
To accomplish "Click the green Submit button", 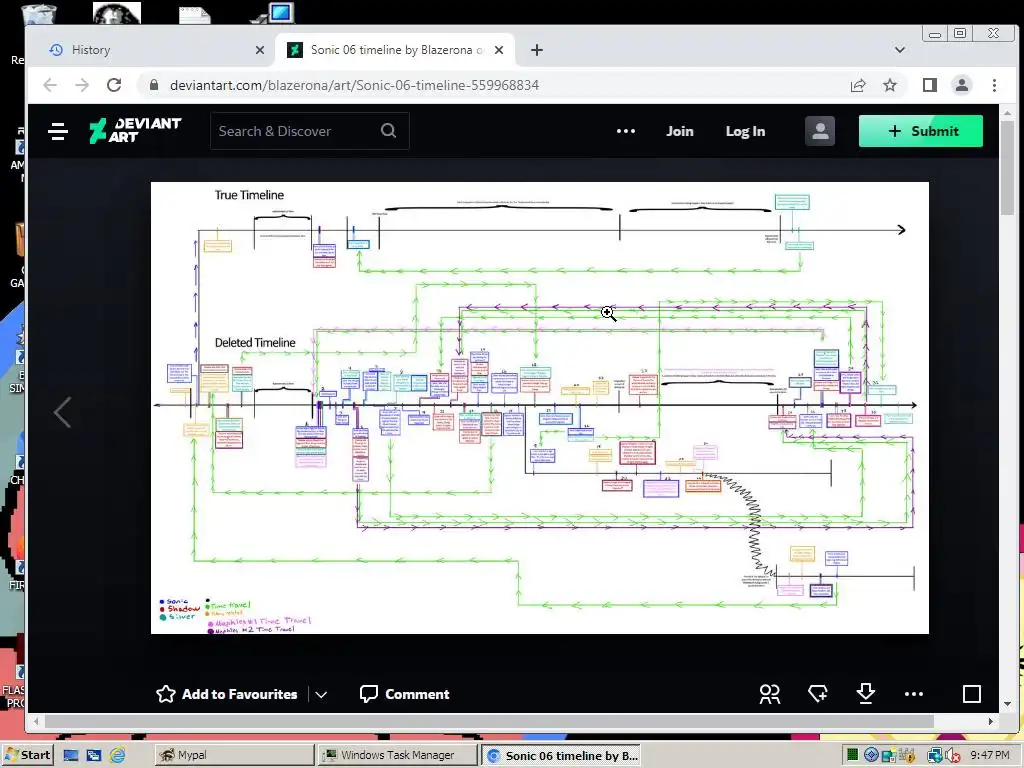I will point(920,131).
